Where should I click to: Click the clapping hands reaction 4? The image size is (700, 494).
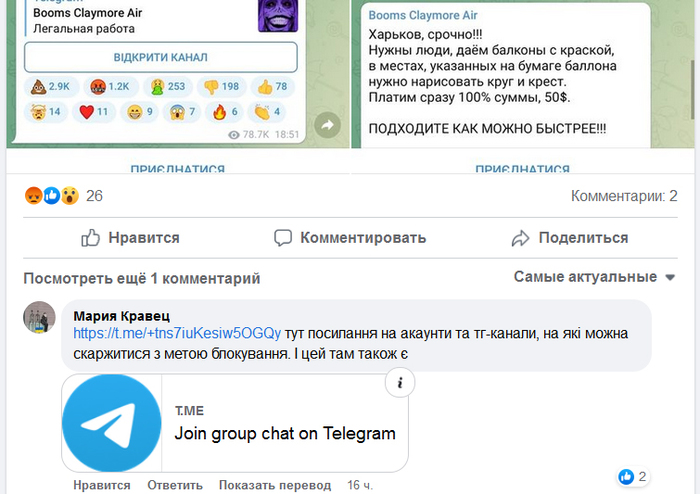point(267,112)
